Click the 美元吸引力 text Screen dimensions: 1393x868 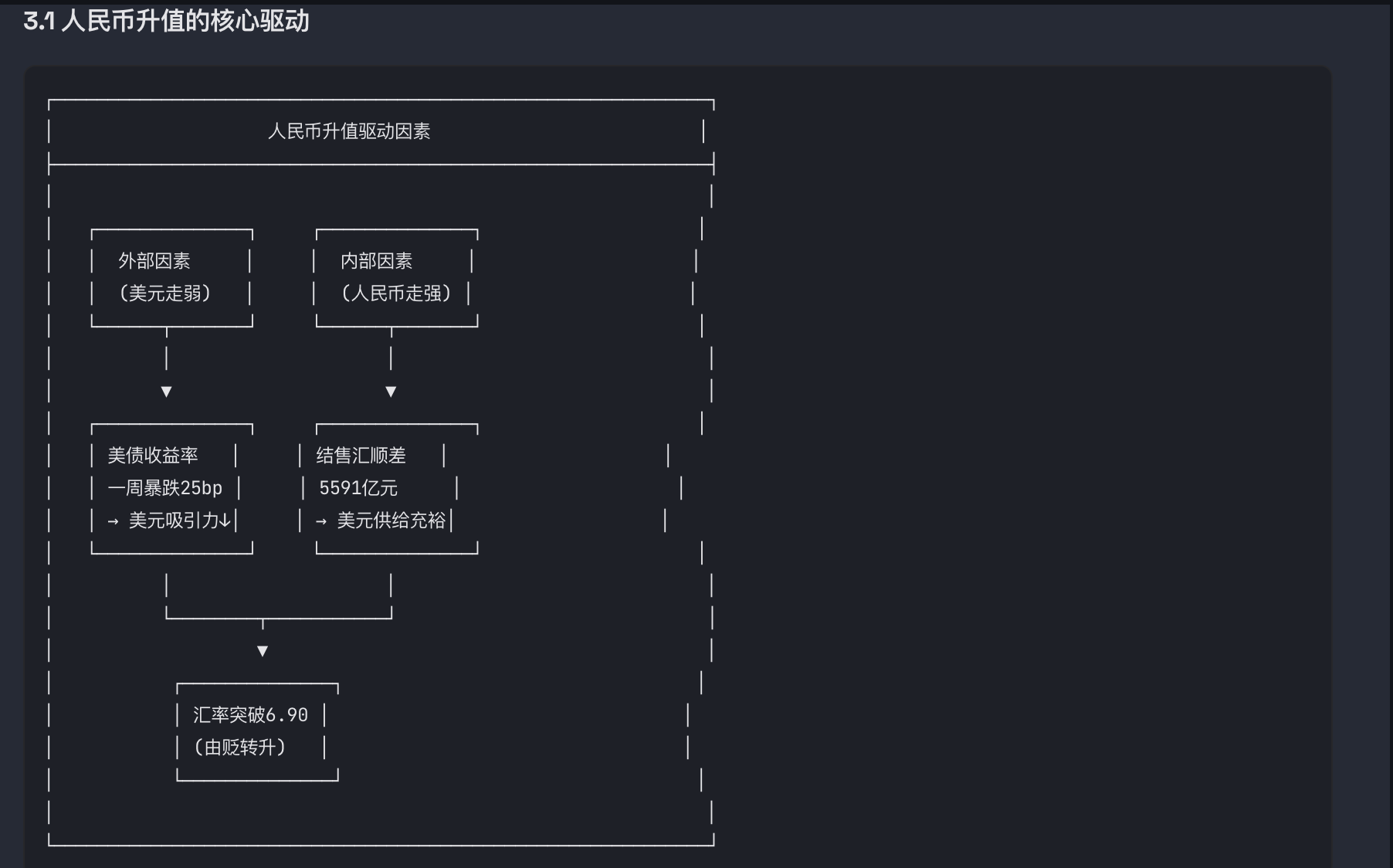tap(174, 520)
